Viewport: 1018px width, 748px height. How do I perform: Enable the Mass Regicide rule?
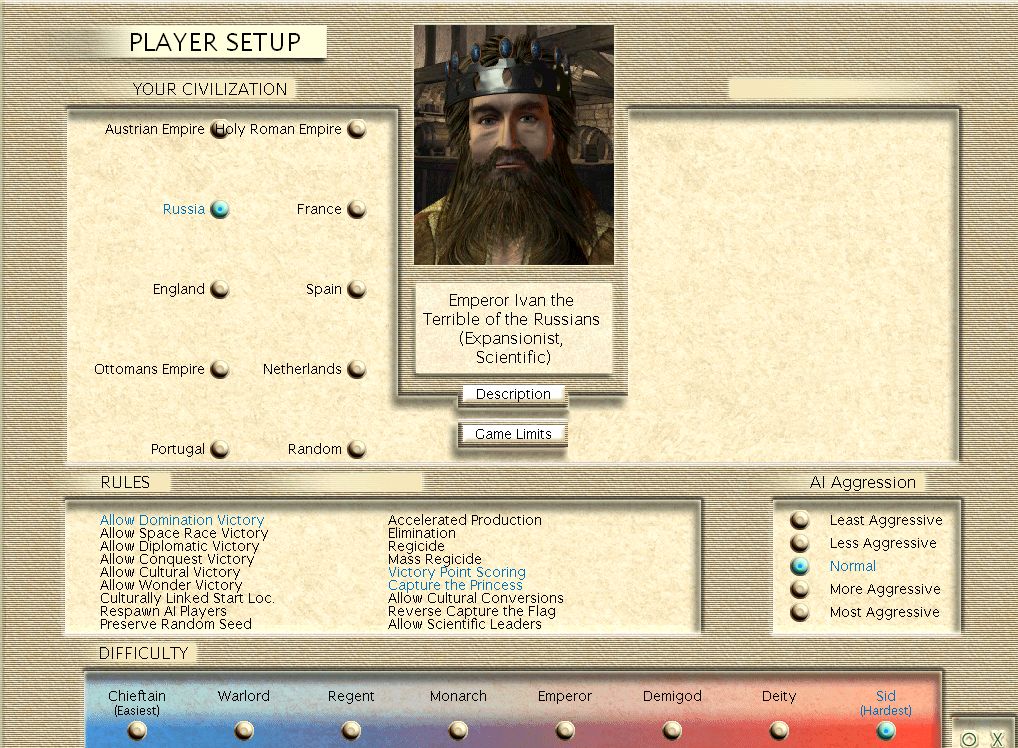click(x=435, y=559)
